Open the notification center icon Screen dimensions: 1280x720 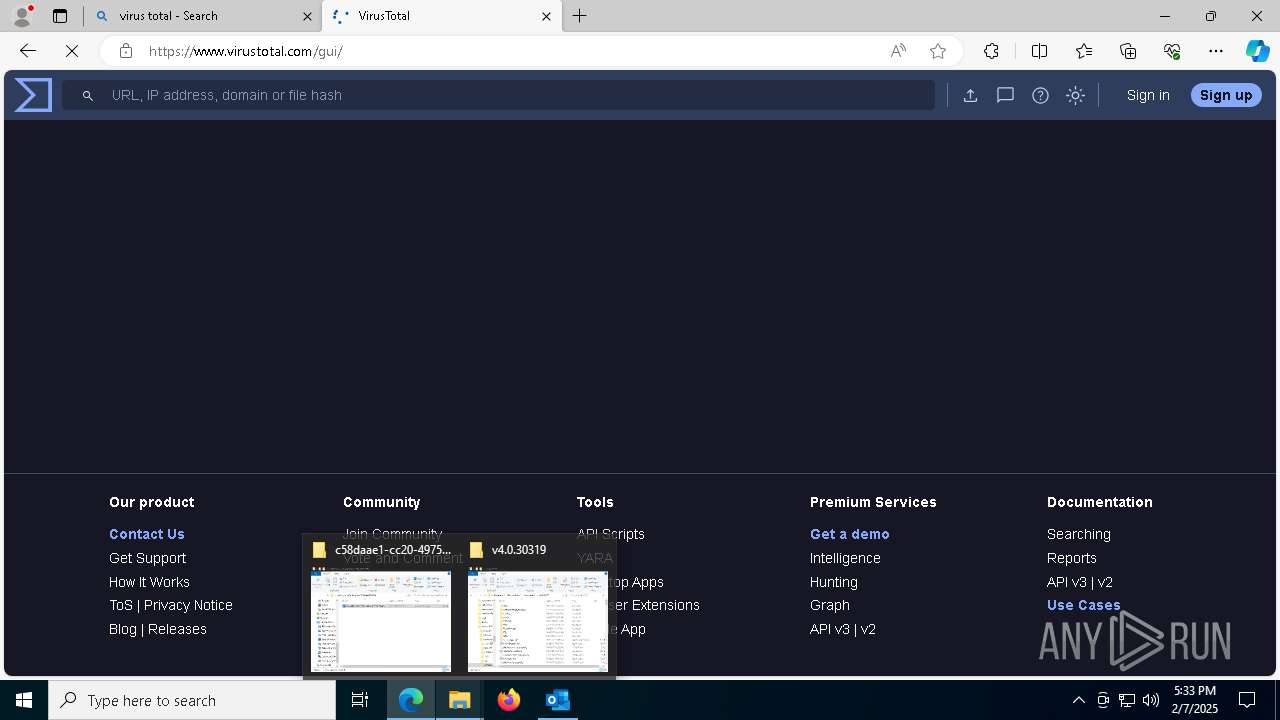point(1247,700)
